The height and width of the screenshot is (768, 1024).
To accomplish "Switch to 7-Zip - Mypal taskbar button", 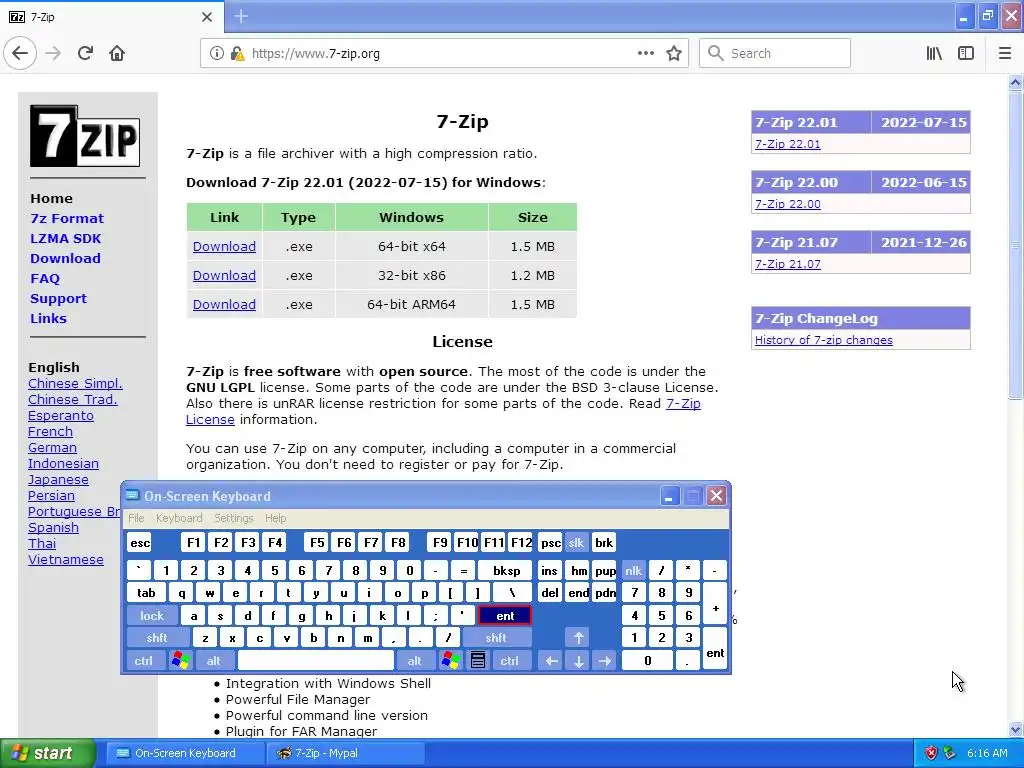I will pyautogui.click(x=346, y=753).
